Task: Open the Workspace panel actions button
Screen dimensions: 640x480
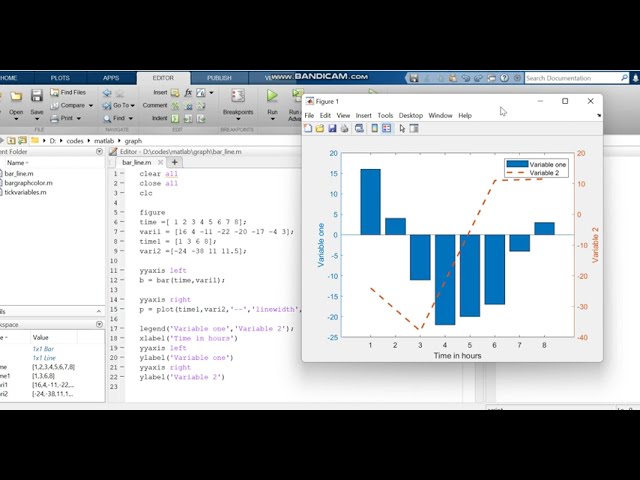Action: 99,324
